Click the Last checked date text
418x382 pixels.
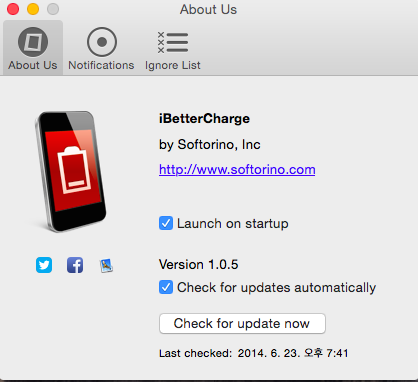click(254, 353)
